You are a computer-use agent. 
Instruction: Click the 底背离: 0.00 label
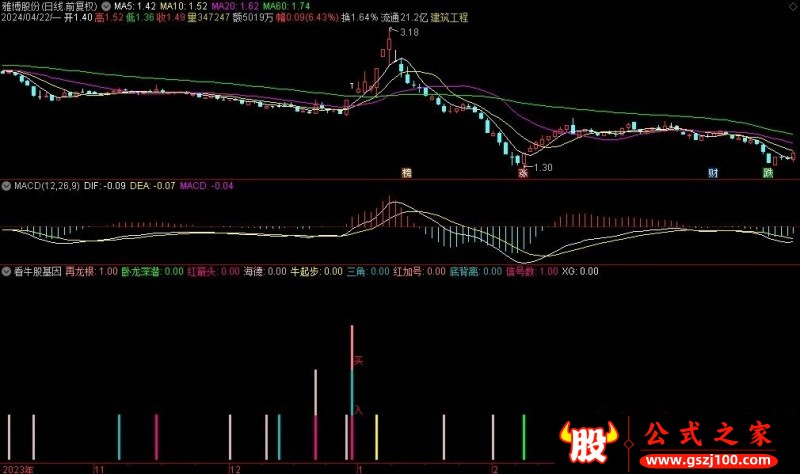476,271
